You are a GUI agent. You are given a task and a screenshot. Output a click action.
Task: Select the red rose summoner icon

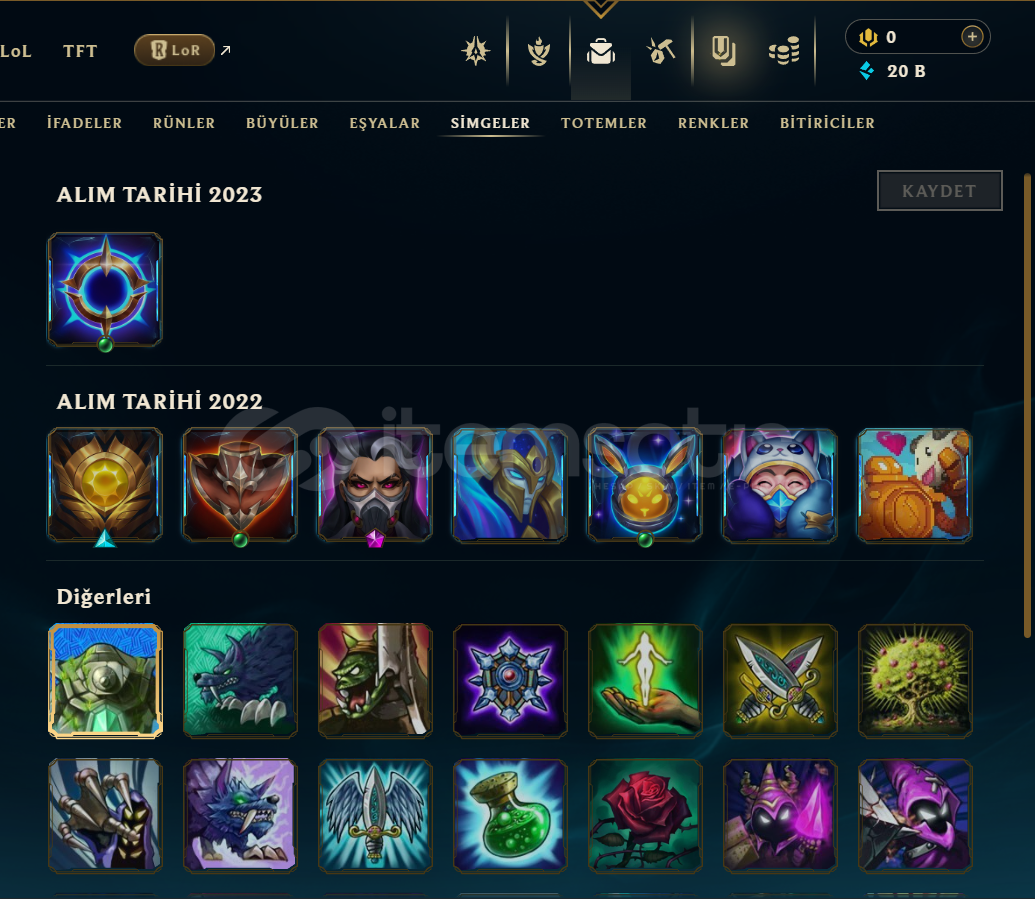pos(645,815)
